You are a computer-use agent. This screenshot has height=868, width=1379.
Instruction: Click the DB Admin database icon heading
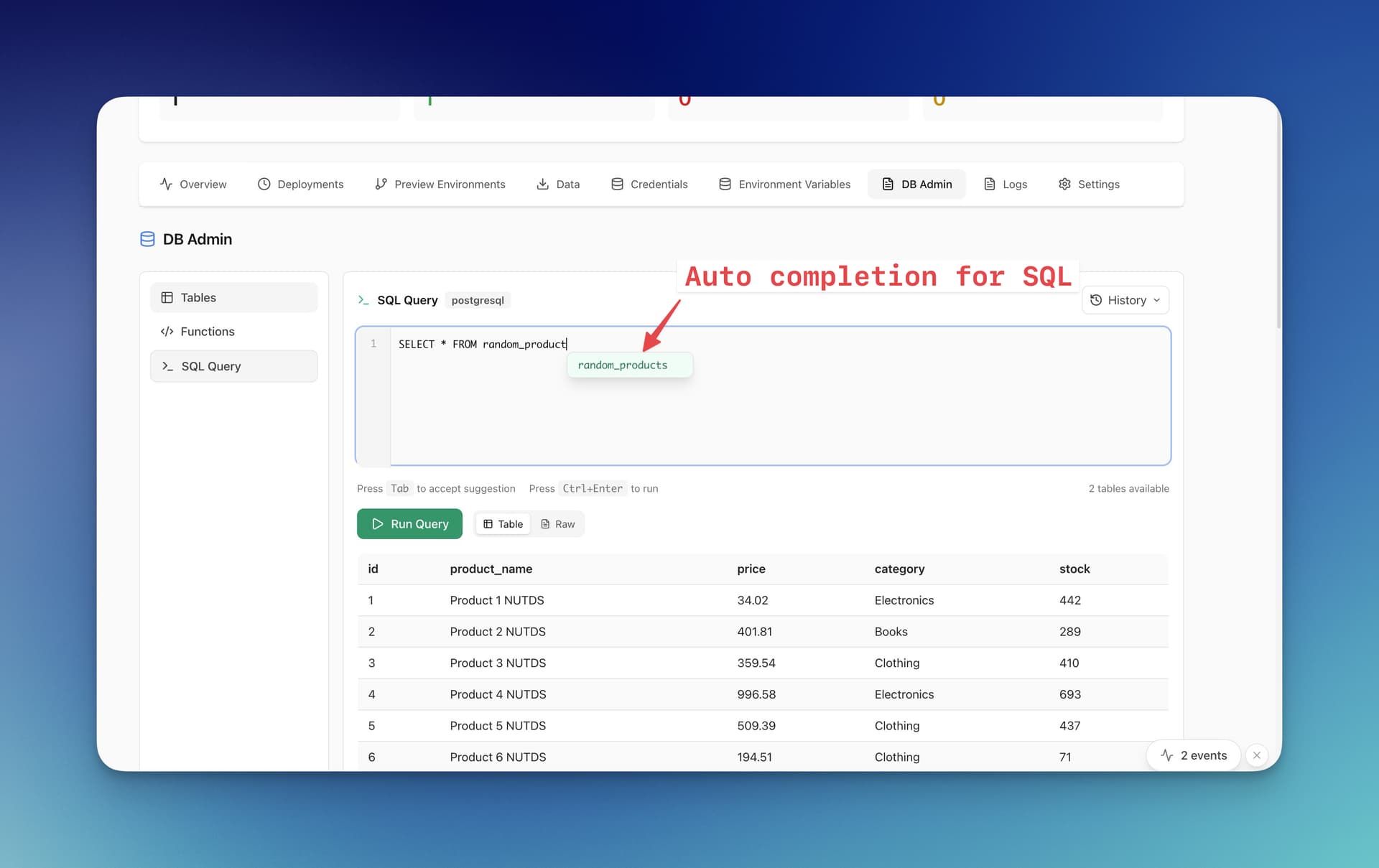147,238
